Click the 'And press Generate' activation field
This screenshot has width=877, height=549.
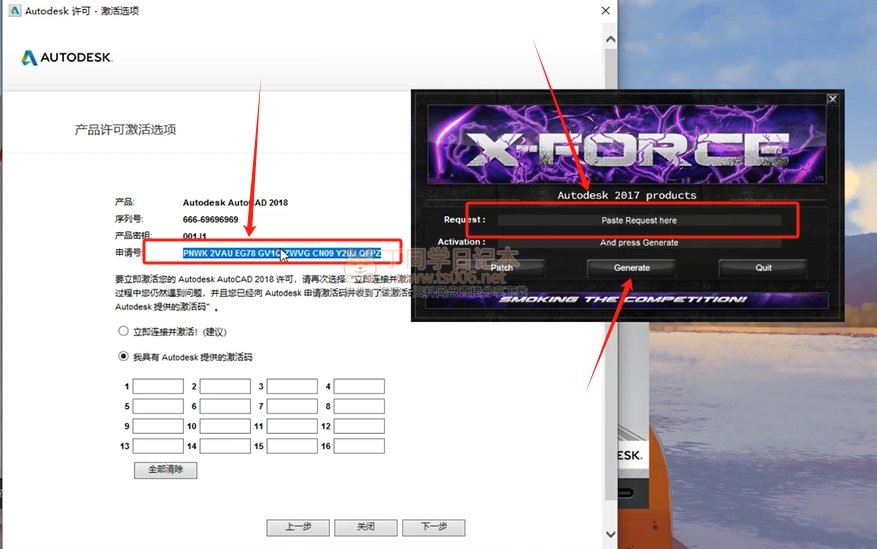click(639, 243)
